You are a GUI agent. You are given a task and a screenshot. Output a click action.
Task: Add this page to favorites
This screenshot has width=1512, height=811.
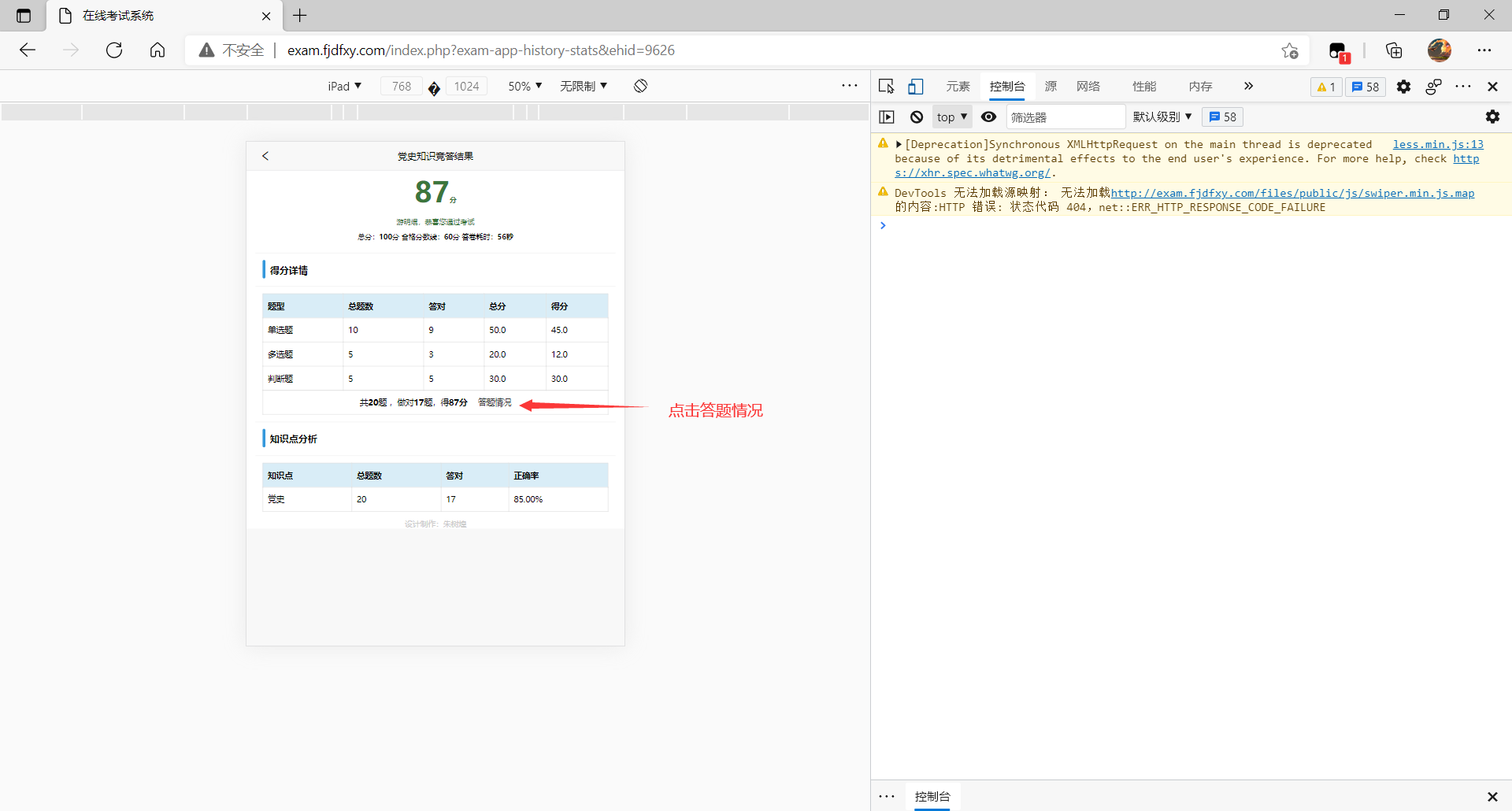click(1289, 50)
